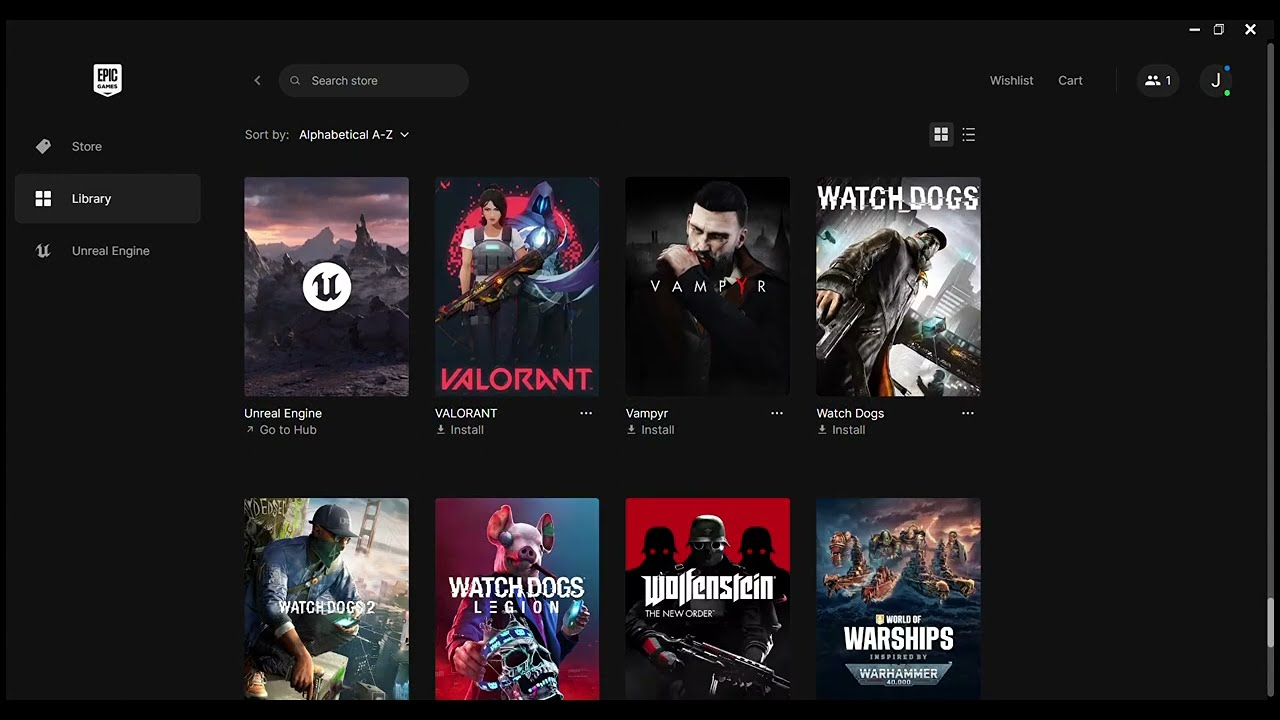The width and height of the screenshot is (1280, 720).
Task: Click the Store tag icon
Action: [43, 146]
